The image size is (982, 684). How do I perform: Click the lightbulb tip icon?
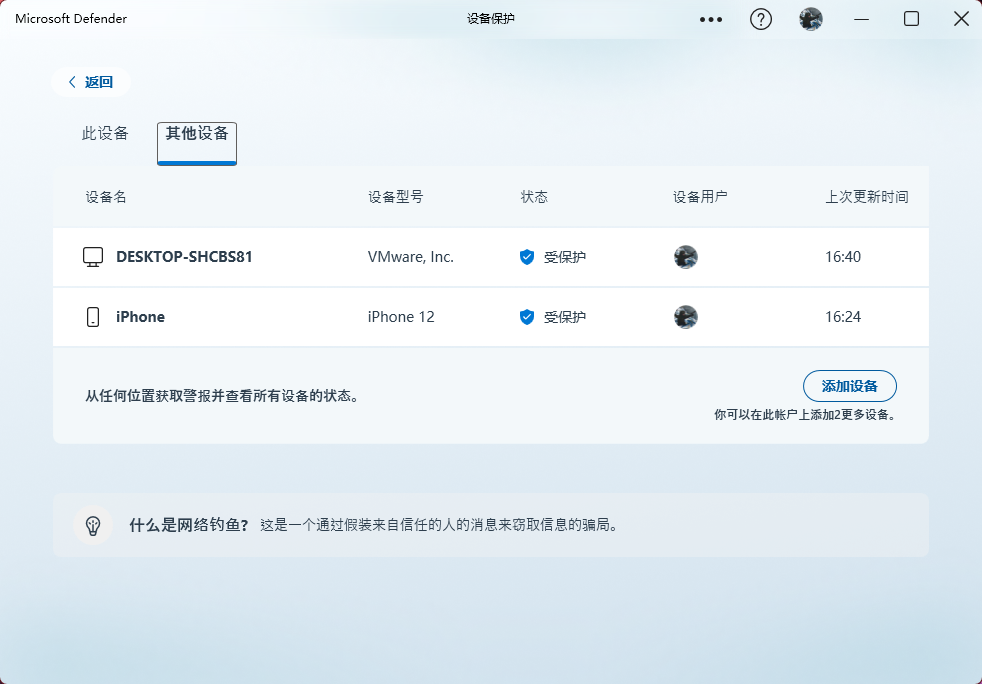tap(93, 524)
